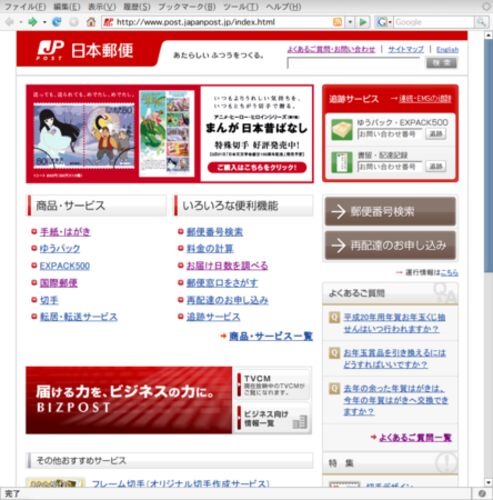Open the ツール(T) menu

tap(241, 7)
